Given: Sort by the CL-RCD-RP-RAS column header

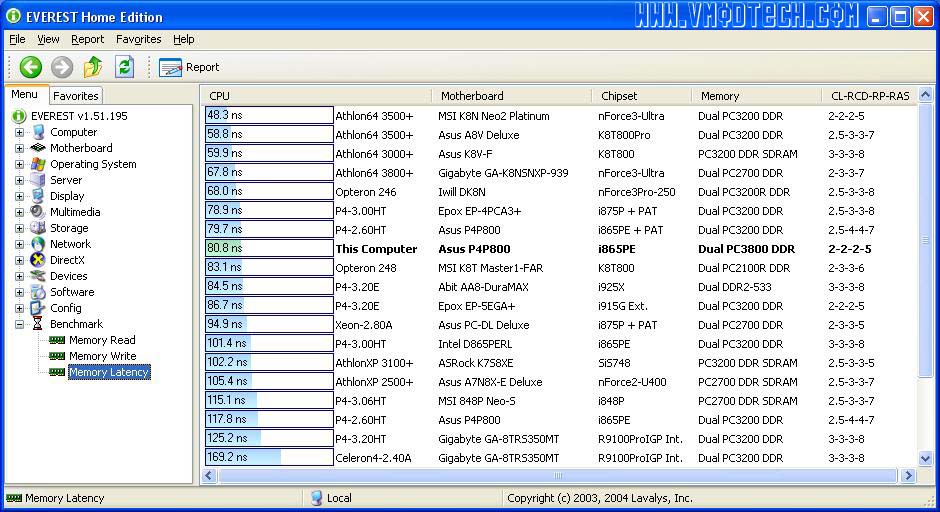Looking at the screenshot, I should click(x=870, y=96).
